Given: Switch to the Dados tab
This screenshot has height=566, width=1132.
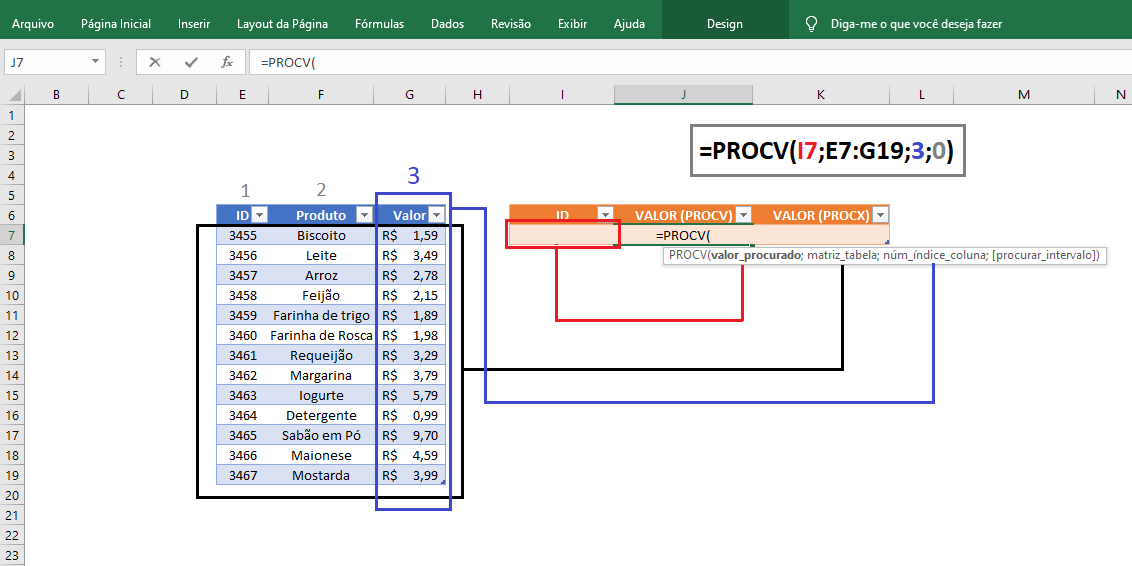Looking at the screenshot, I should 448,24.
